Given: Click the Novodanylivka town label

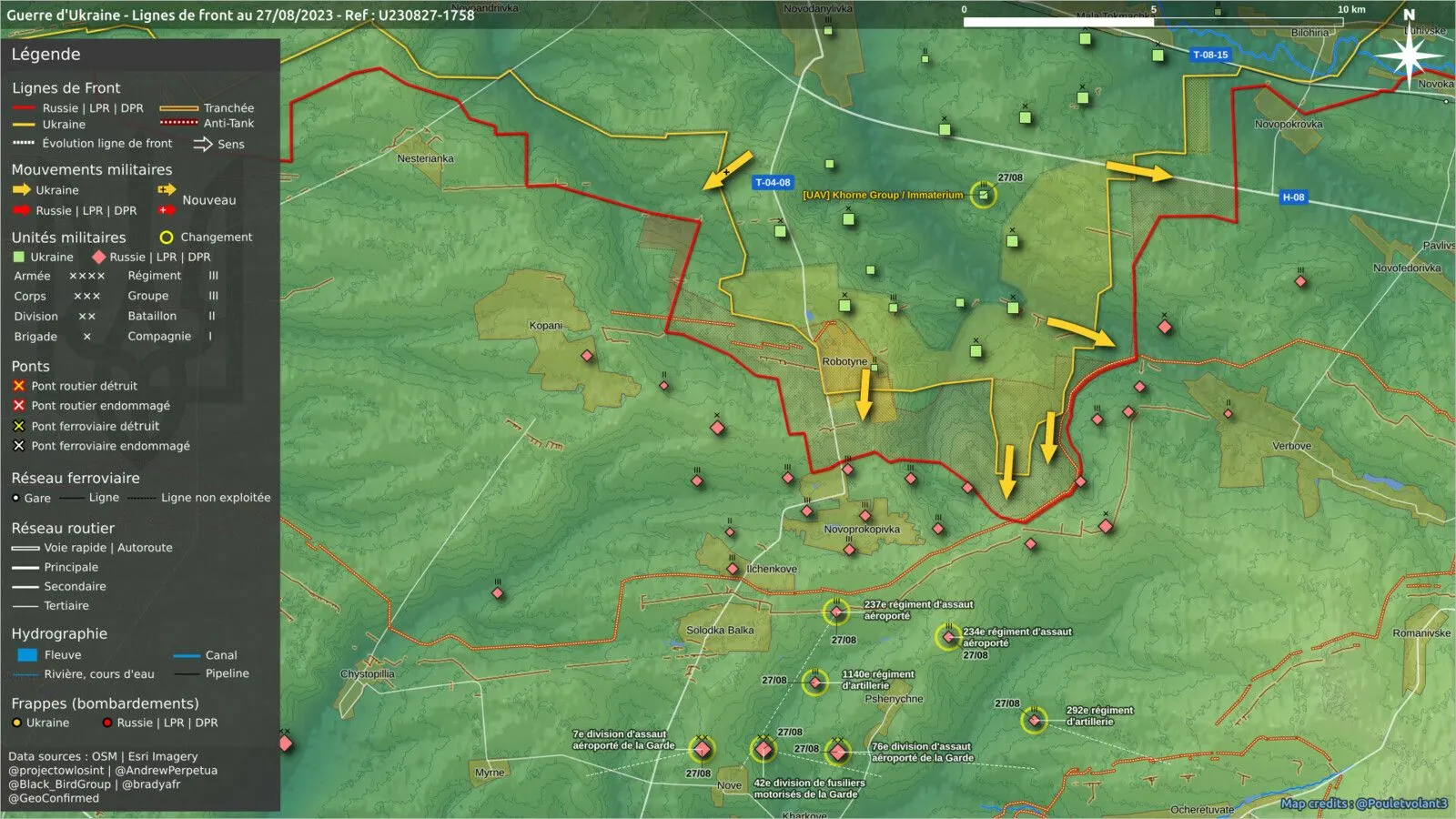Looking at the screenshot, I should pos(818,9).
